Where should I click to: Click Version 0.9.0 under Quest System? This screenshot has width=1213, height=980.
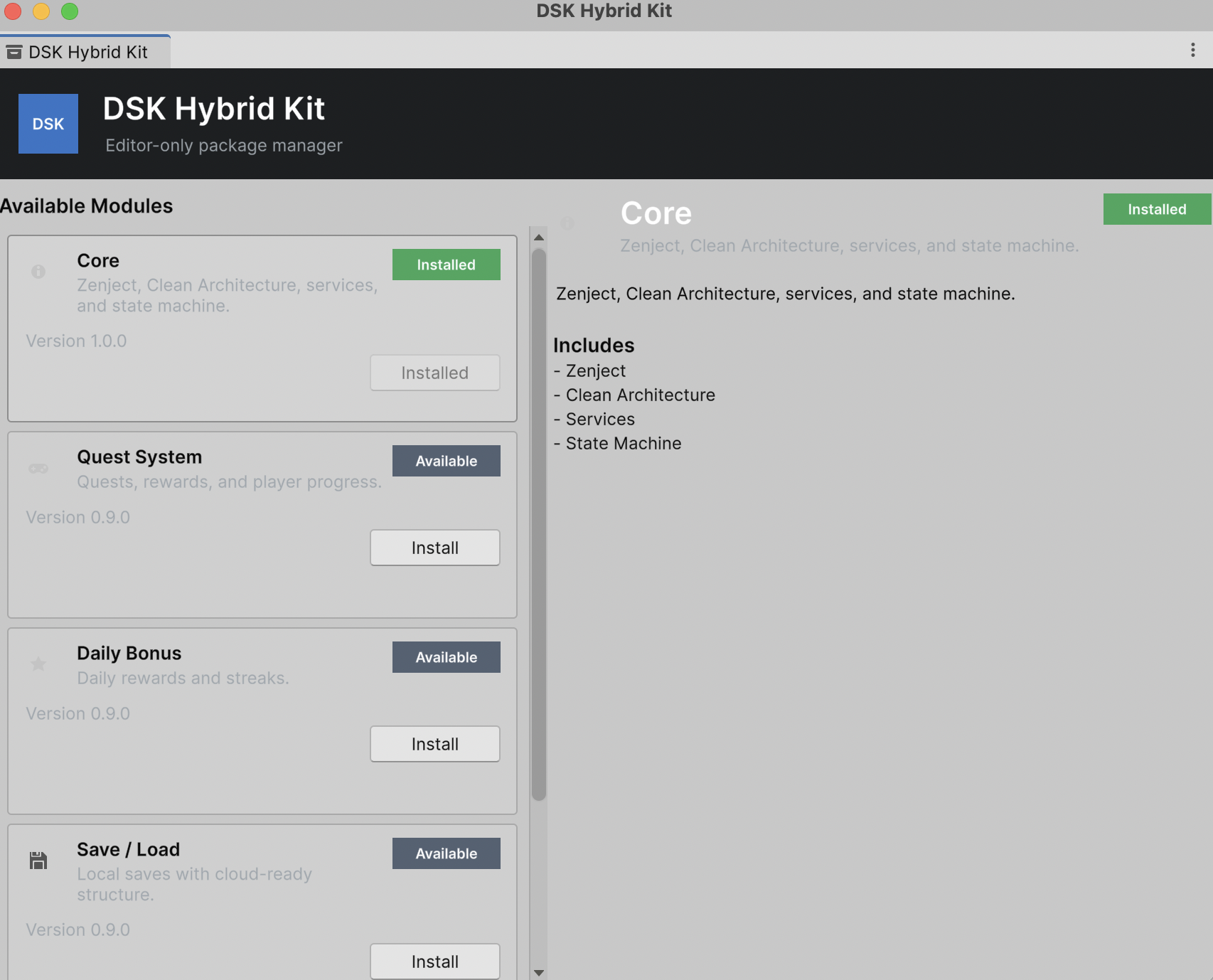click(x=78, y=517)
